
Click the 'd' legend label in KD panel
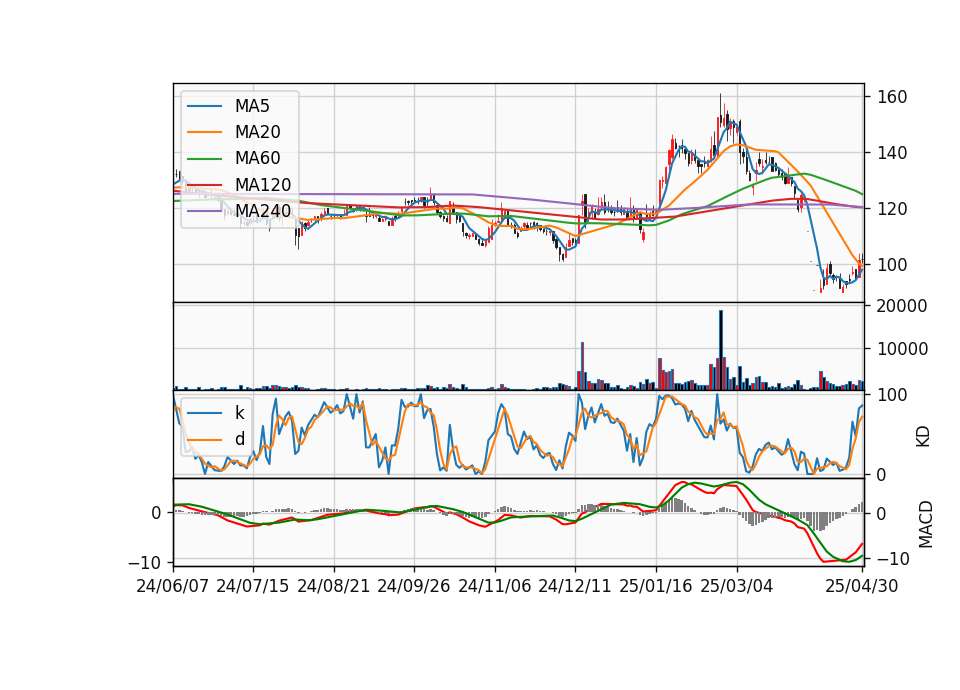click(240, 439)
